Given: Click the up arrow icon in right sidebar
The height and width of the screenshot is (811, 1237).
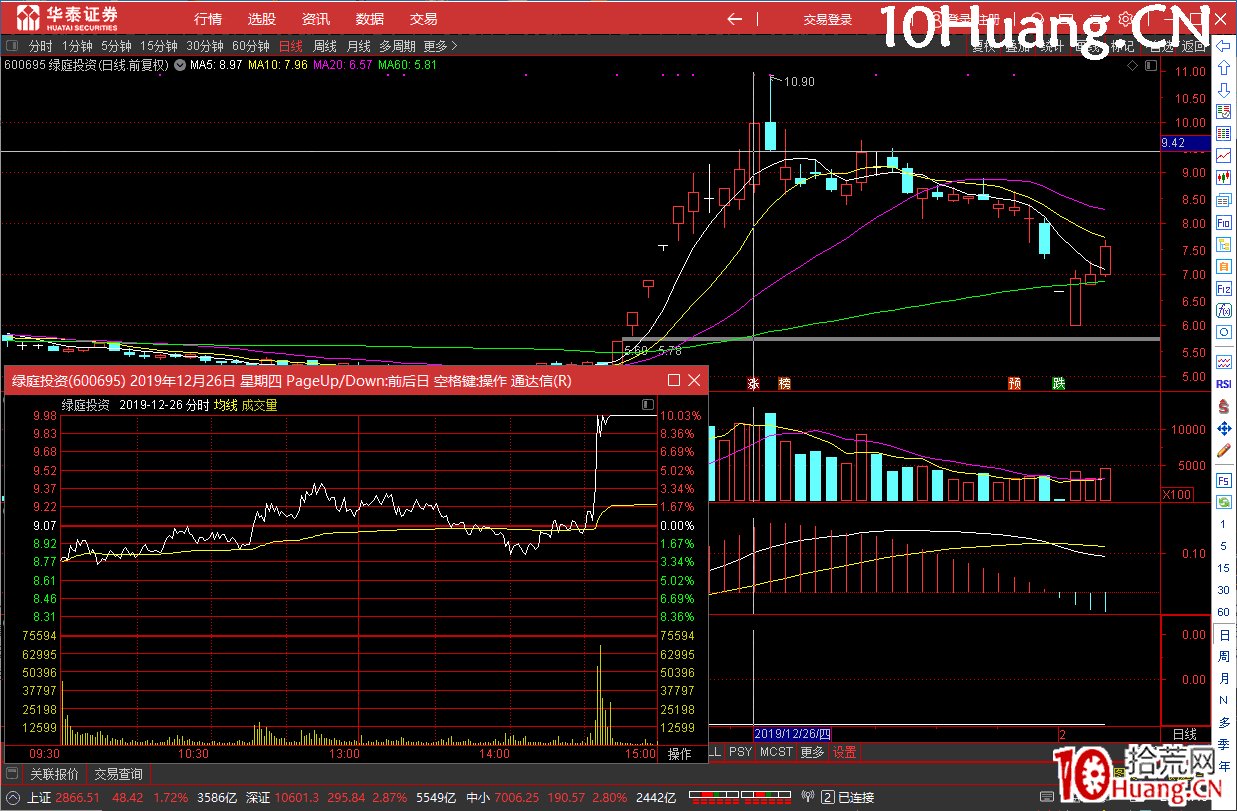Looking at the screenshot, I should point(1223,68).
